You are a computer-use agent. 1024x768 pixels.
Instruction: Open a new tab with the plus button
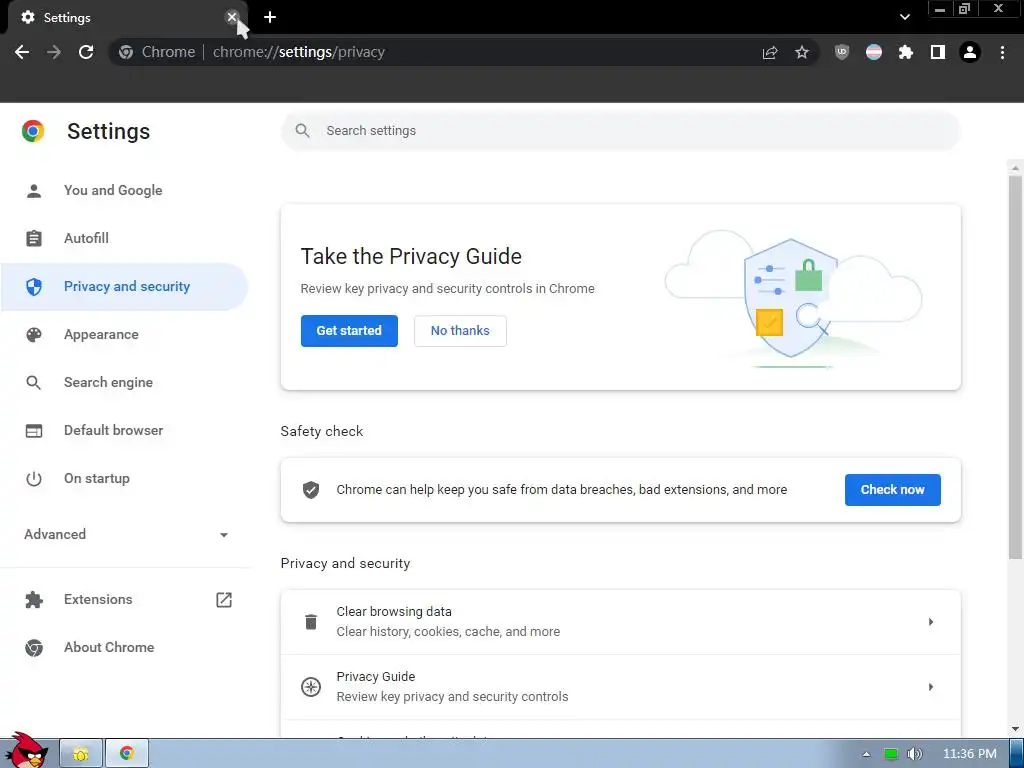270,18
